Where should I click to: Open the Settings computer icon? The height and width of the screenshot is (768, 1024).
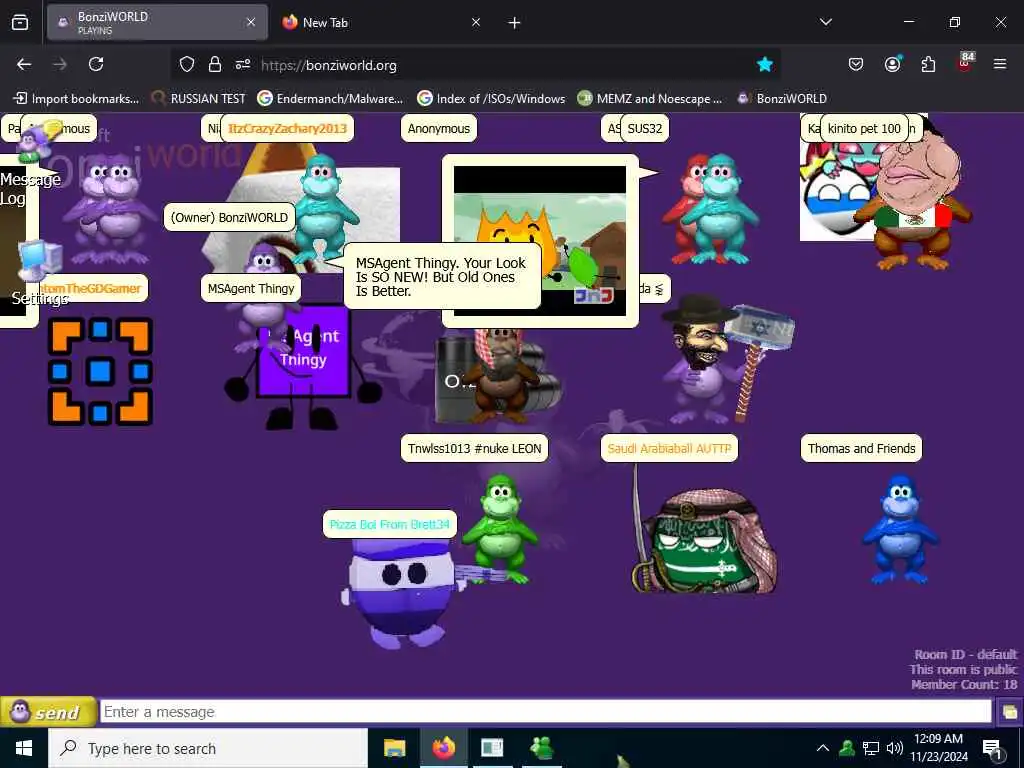[40, 273]
